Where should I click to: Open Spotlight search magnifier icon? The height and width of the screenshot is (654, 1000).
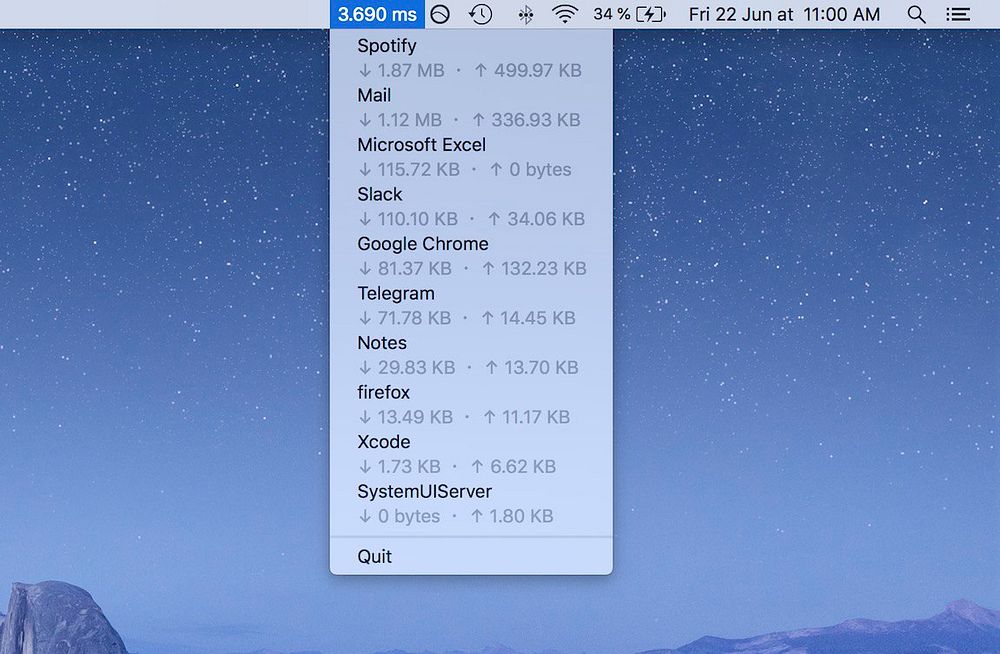pos(916,14)
